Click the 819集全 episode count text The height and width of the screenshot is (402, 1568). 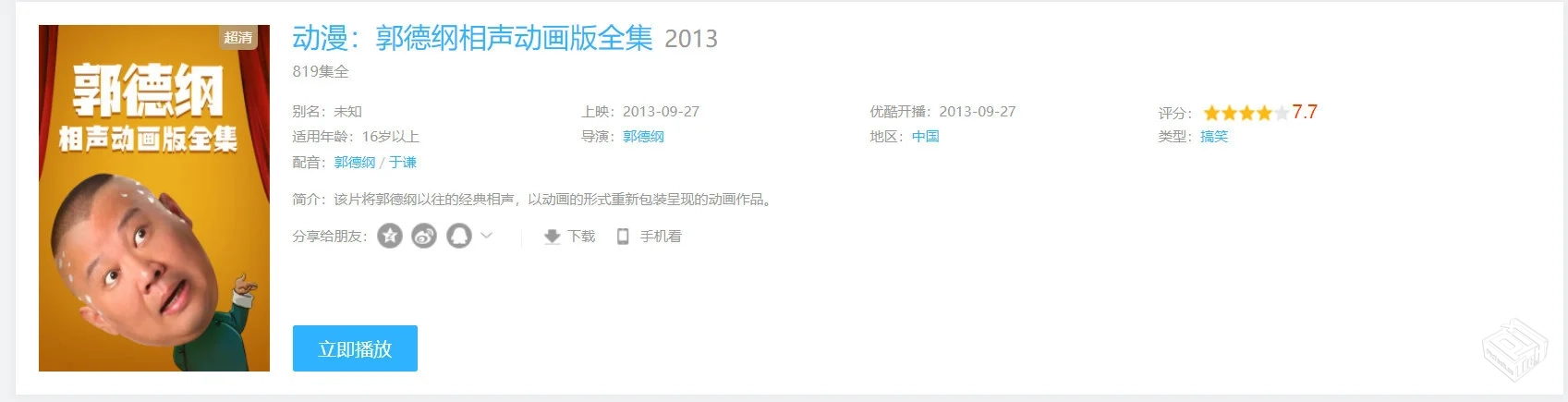pos(321,71)
